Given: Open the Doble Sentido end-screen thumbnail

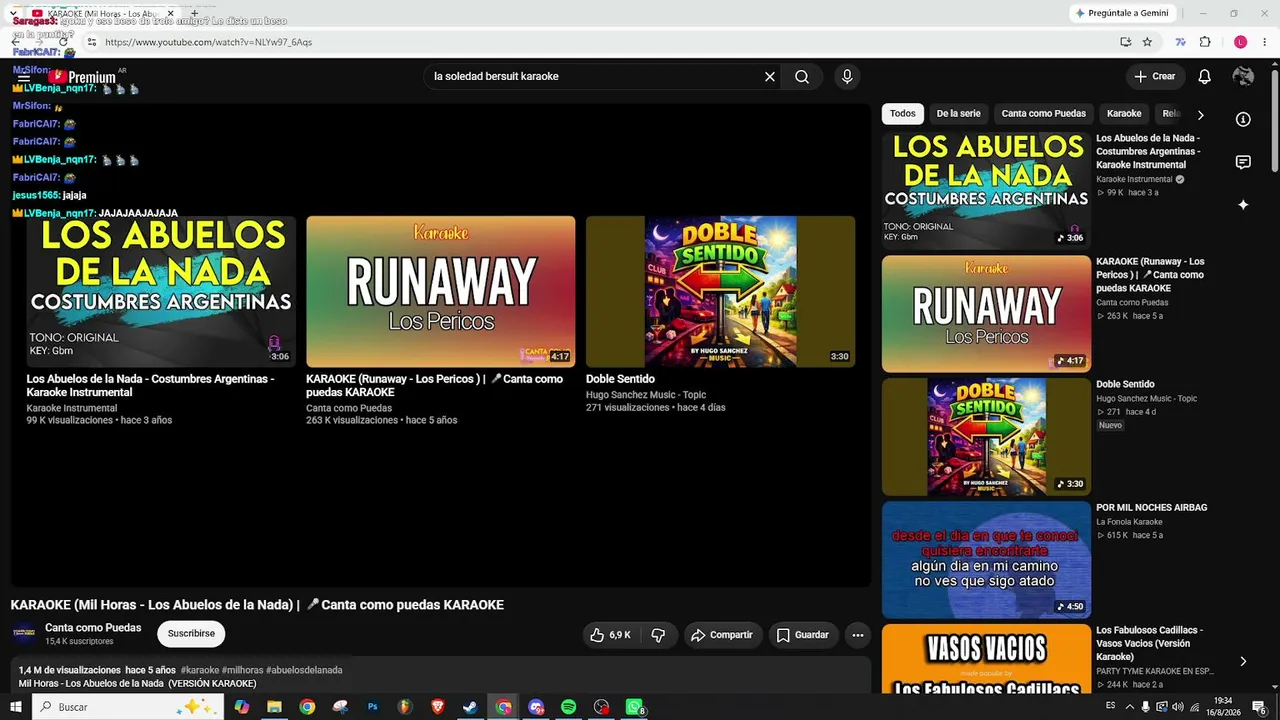Looking at the screenshot, I should tap(720, 291).
